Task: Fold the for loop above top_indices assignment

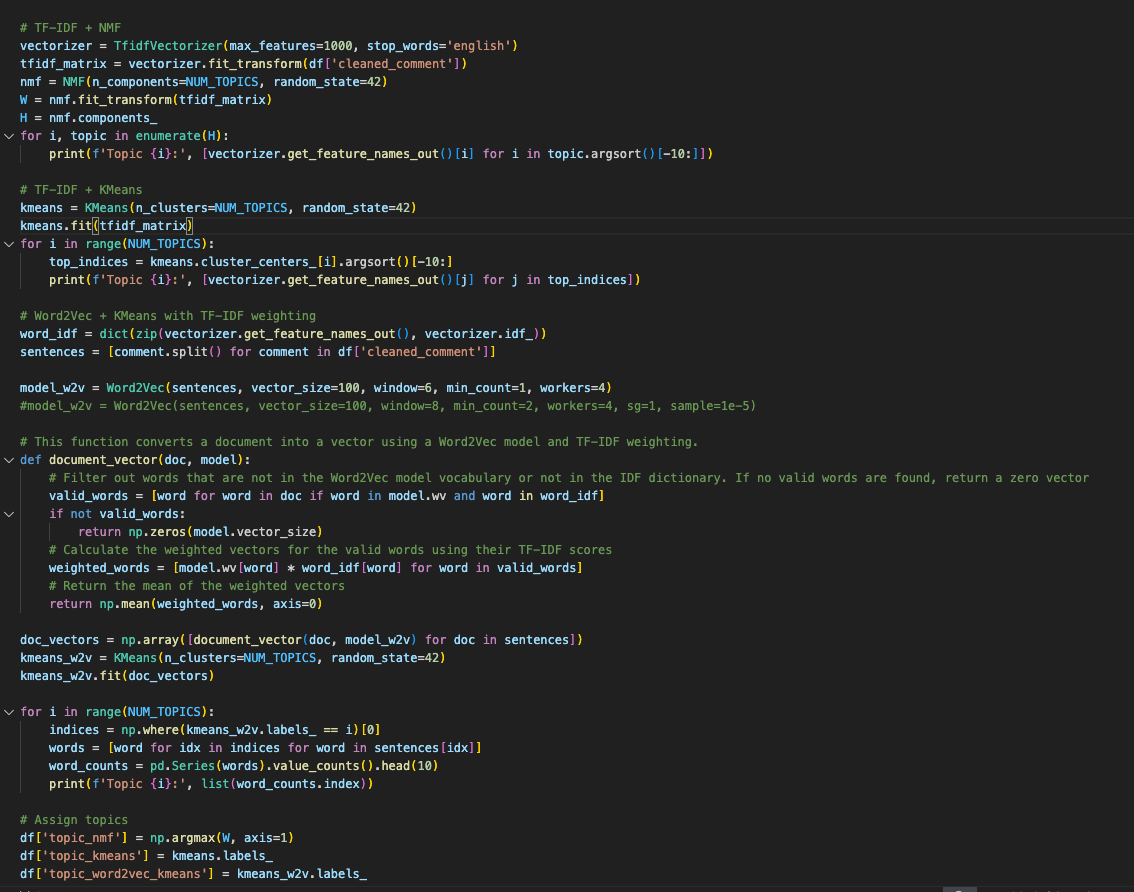Action: [x=9, y=244]
